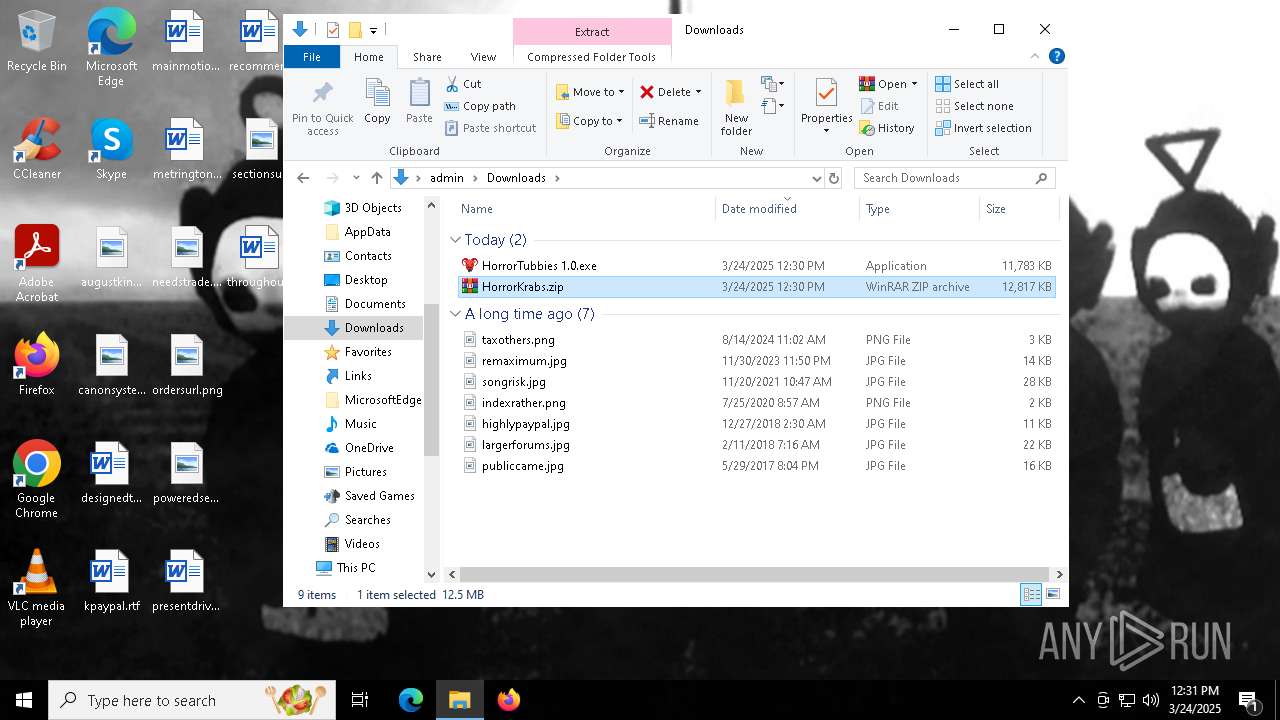Open the recent locations dropdown arrow
Viewport: 1280px width, 720px height.
tap(355, 178)
